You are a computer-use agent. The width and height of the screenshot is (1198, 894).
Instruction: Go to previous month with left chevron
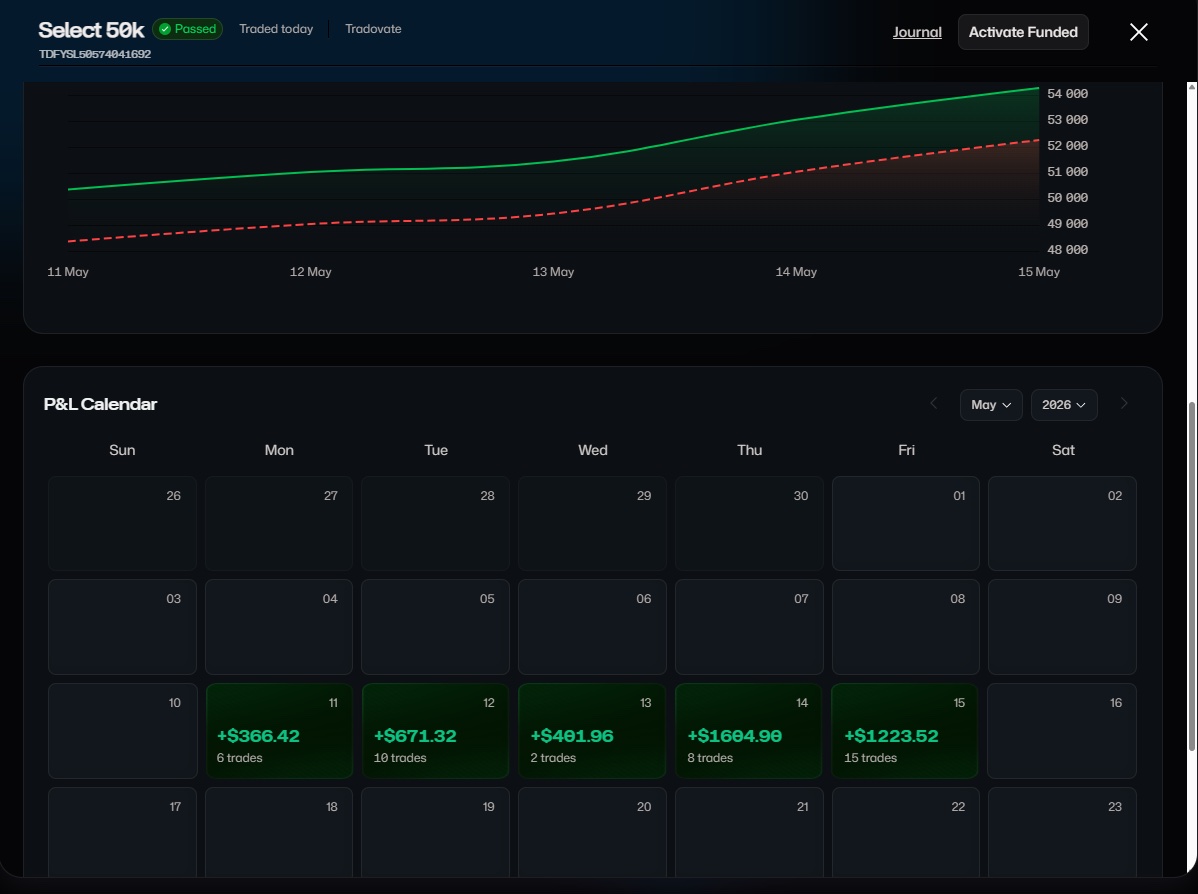pos(934,403)
